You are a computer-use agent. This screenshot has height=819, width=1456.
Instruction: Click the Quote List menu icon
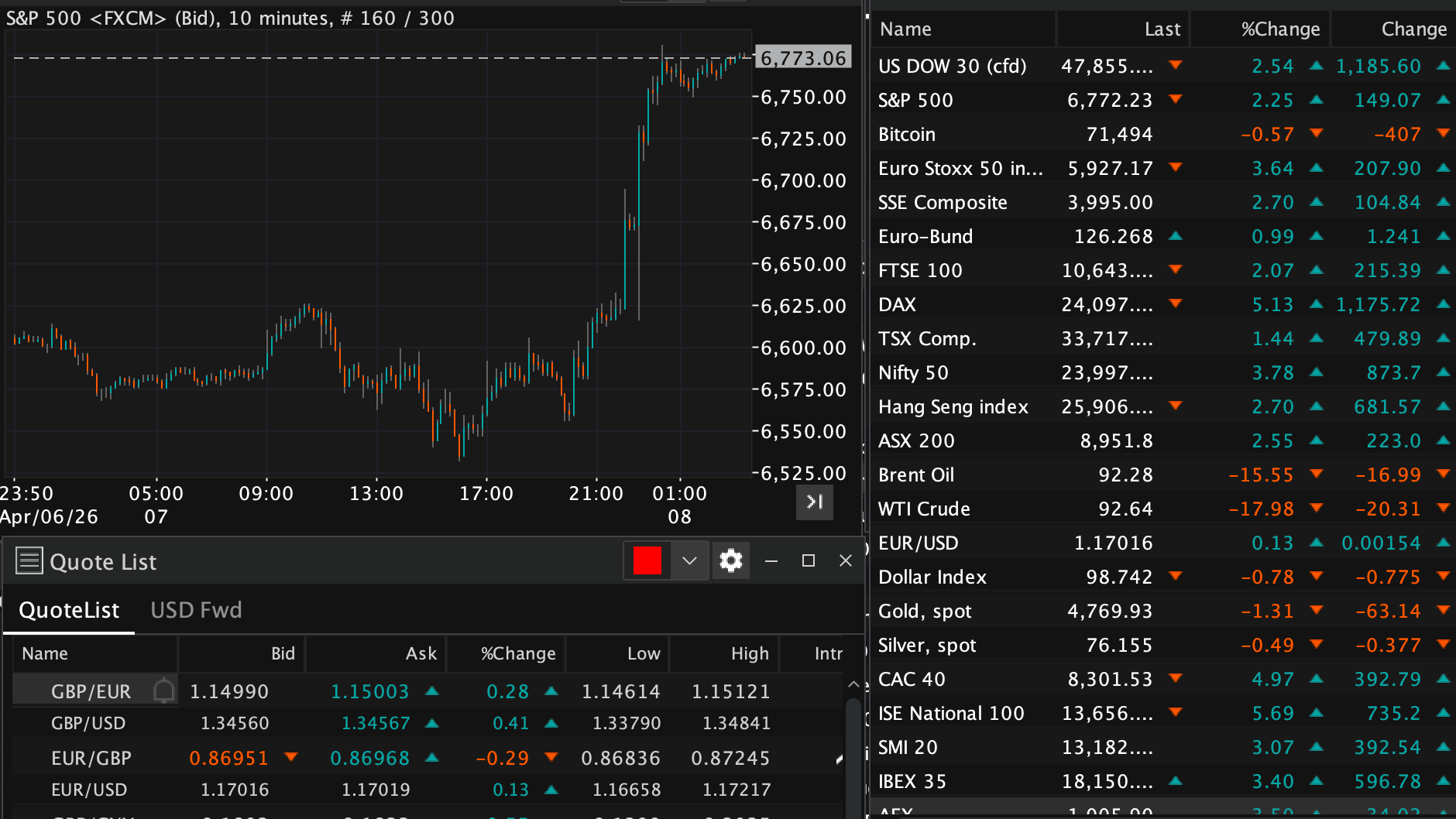[29, 560]
